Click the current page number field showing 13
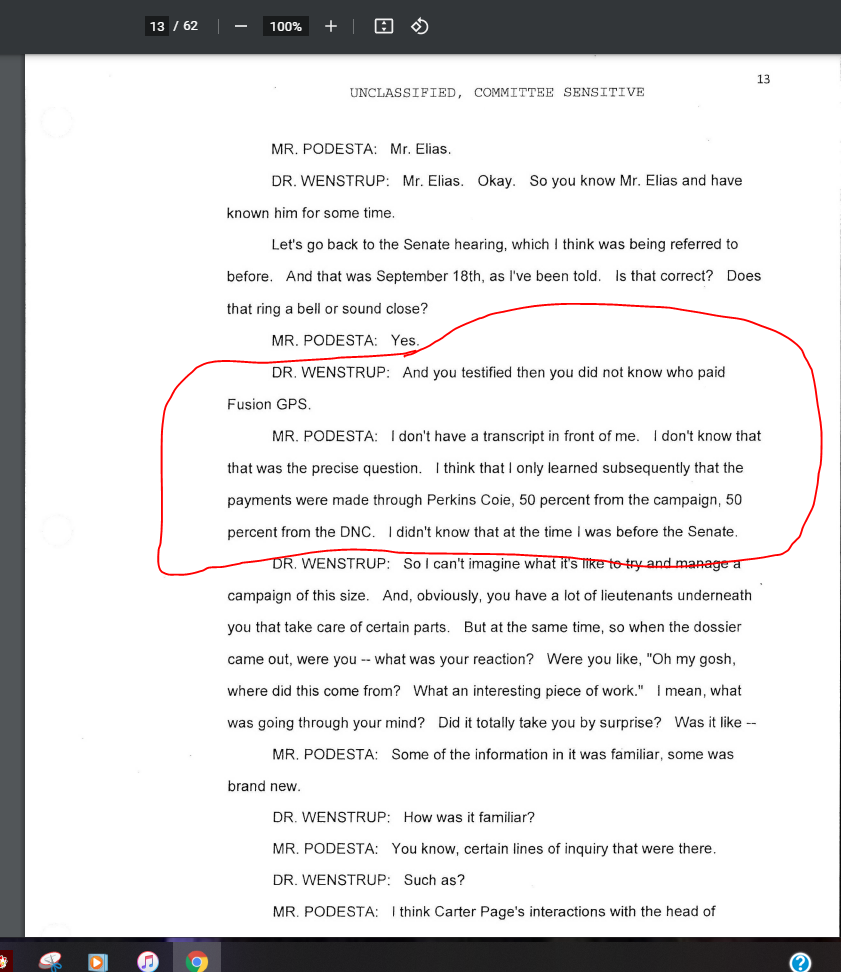 coord(157,26)
